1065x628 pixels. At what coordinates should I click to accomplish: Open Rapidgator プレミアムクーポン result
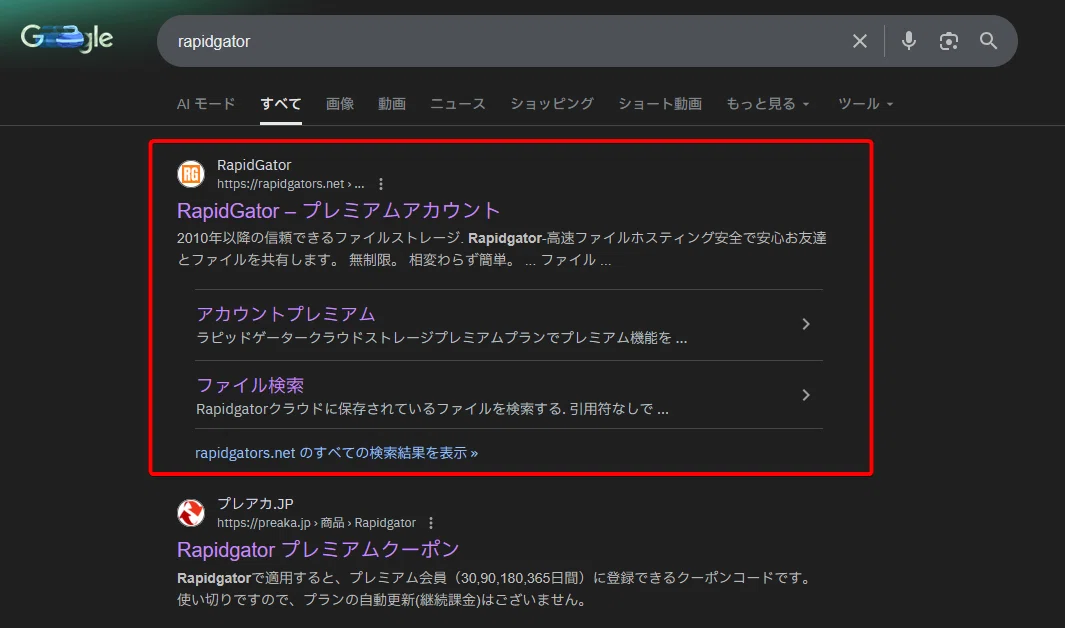[x=318, y=549]
